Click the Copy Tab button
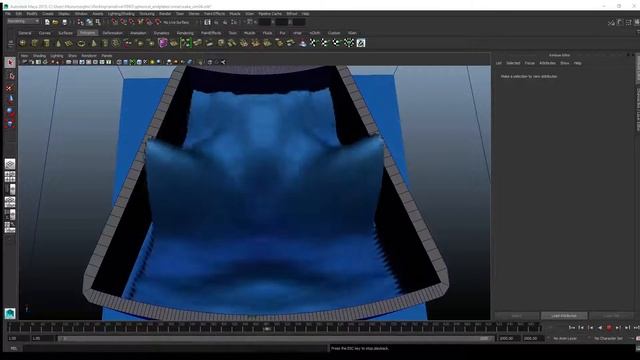Image resolution: width=640 pixels, height=360 pixels. (611, 316)
